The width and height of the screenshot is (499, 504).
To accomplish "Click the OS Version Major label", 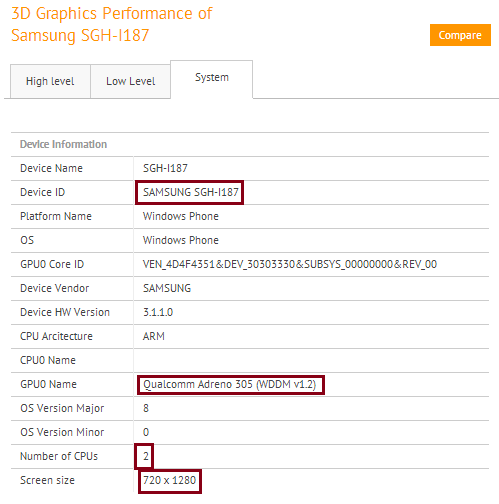I will 62,408.
